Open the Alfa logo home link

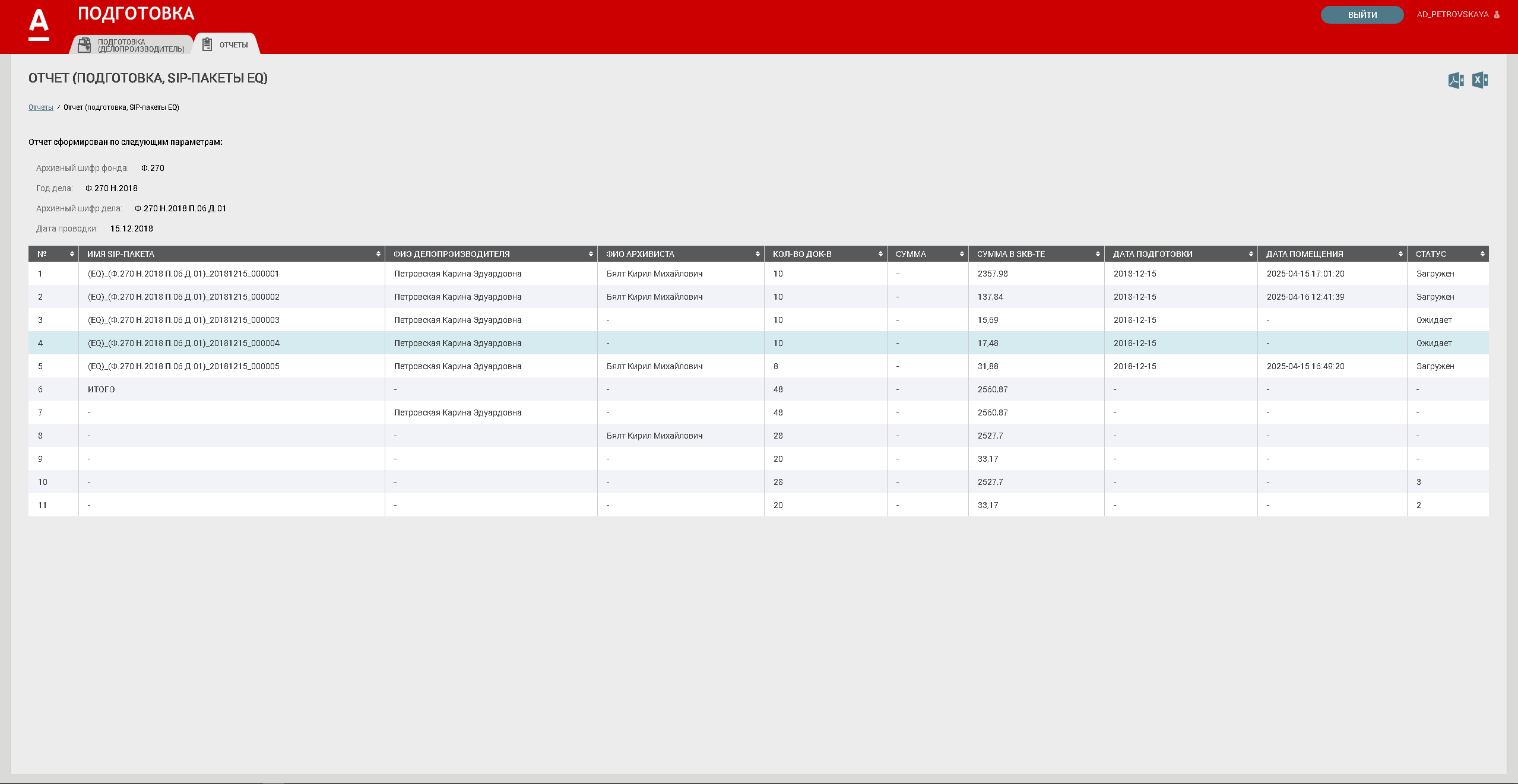pyautogui.click(x=39, y=25)
